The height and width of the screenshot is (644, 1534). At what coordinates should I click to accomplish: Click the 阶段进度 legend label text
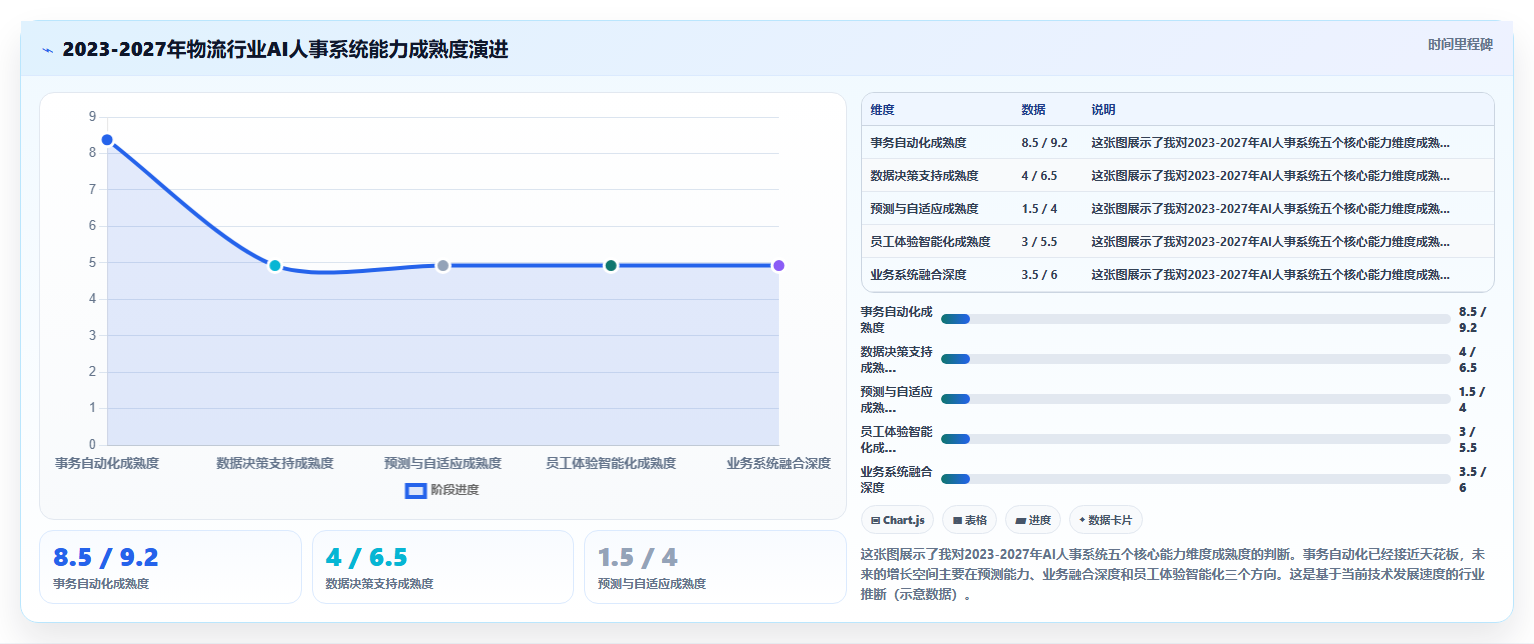pyautogui.click(x=455, y=490)
